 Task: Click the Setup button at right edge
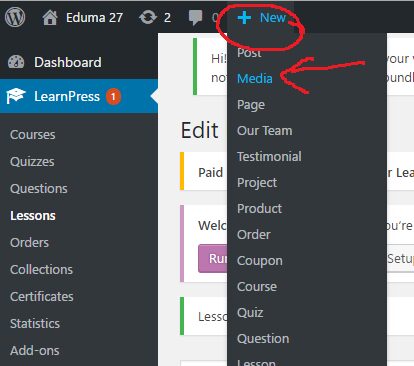pyautogui.click(x=400, y=258)
